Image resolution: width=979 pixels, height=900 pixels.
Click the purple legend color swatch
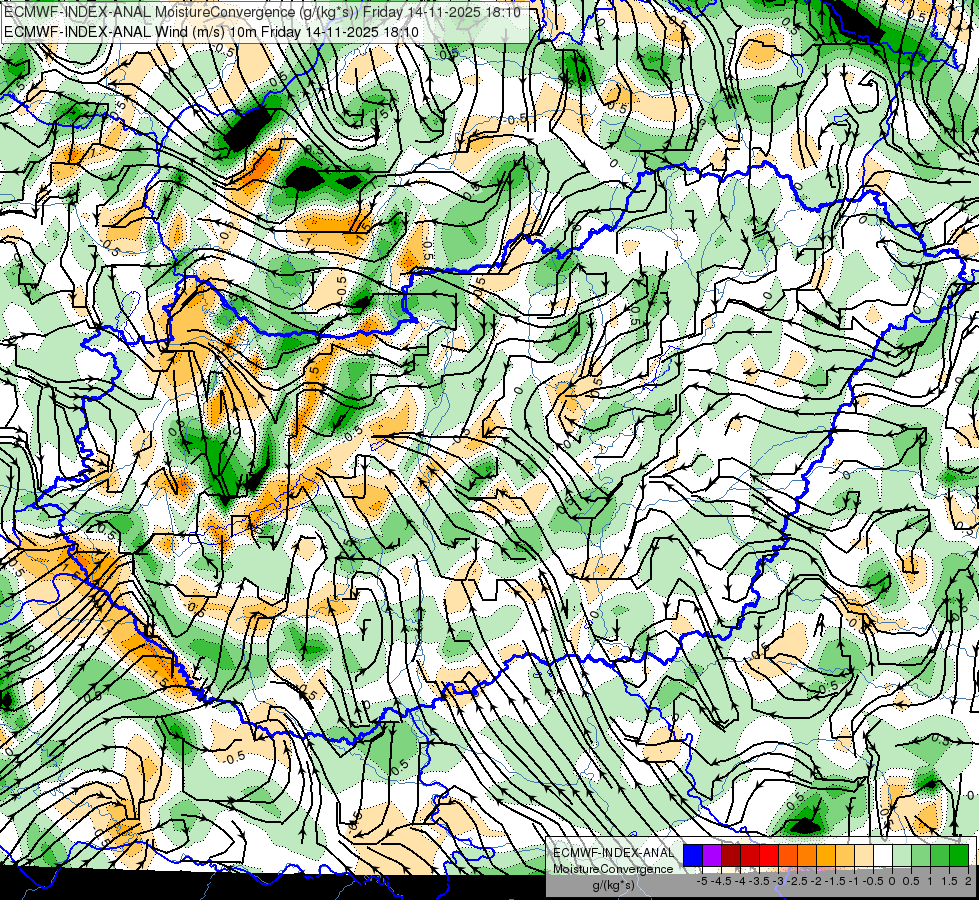coord(712,855)
